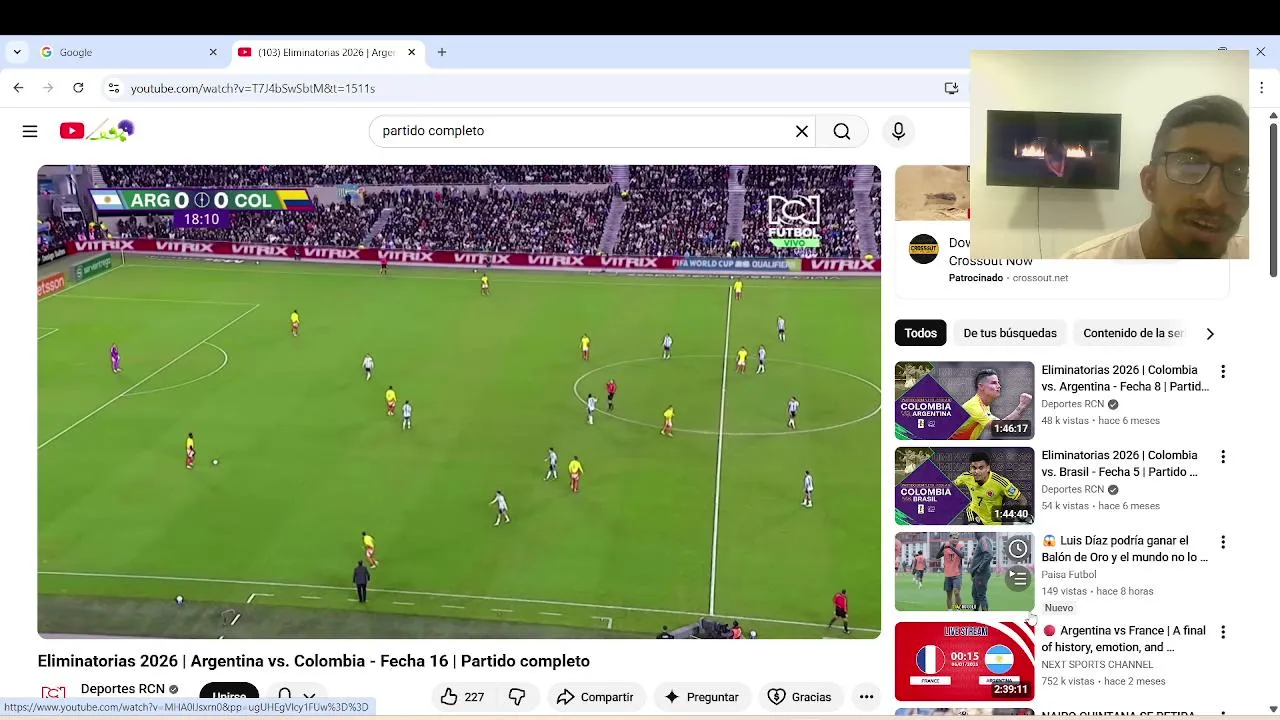Select the Todos filter chip

point(920,333)
